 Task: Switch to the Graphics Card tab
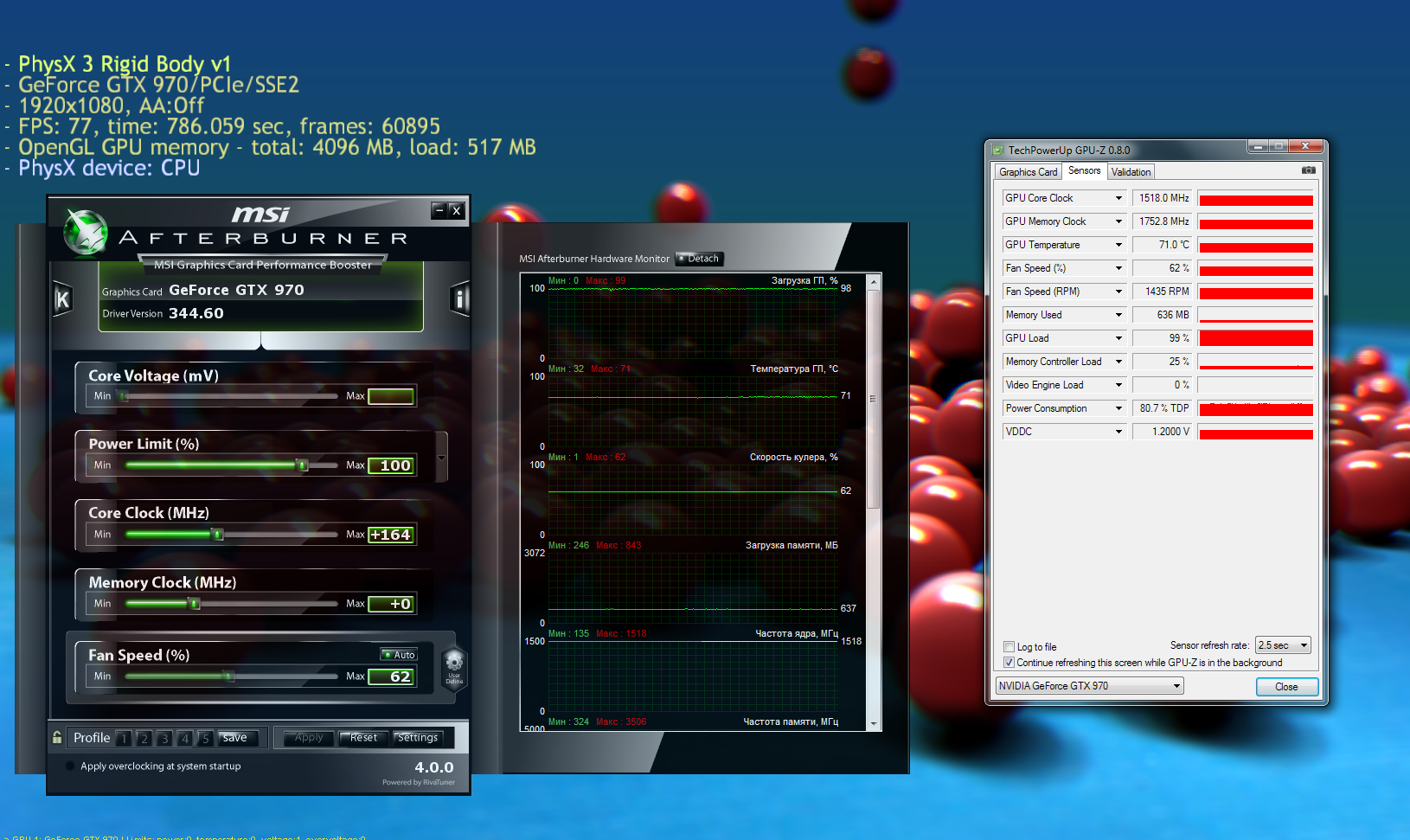coord(1028,172)
